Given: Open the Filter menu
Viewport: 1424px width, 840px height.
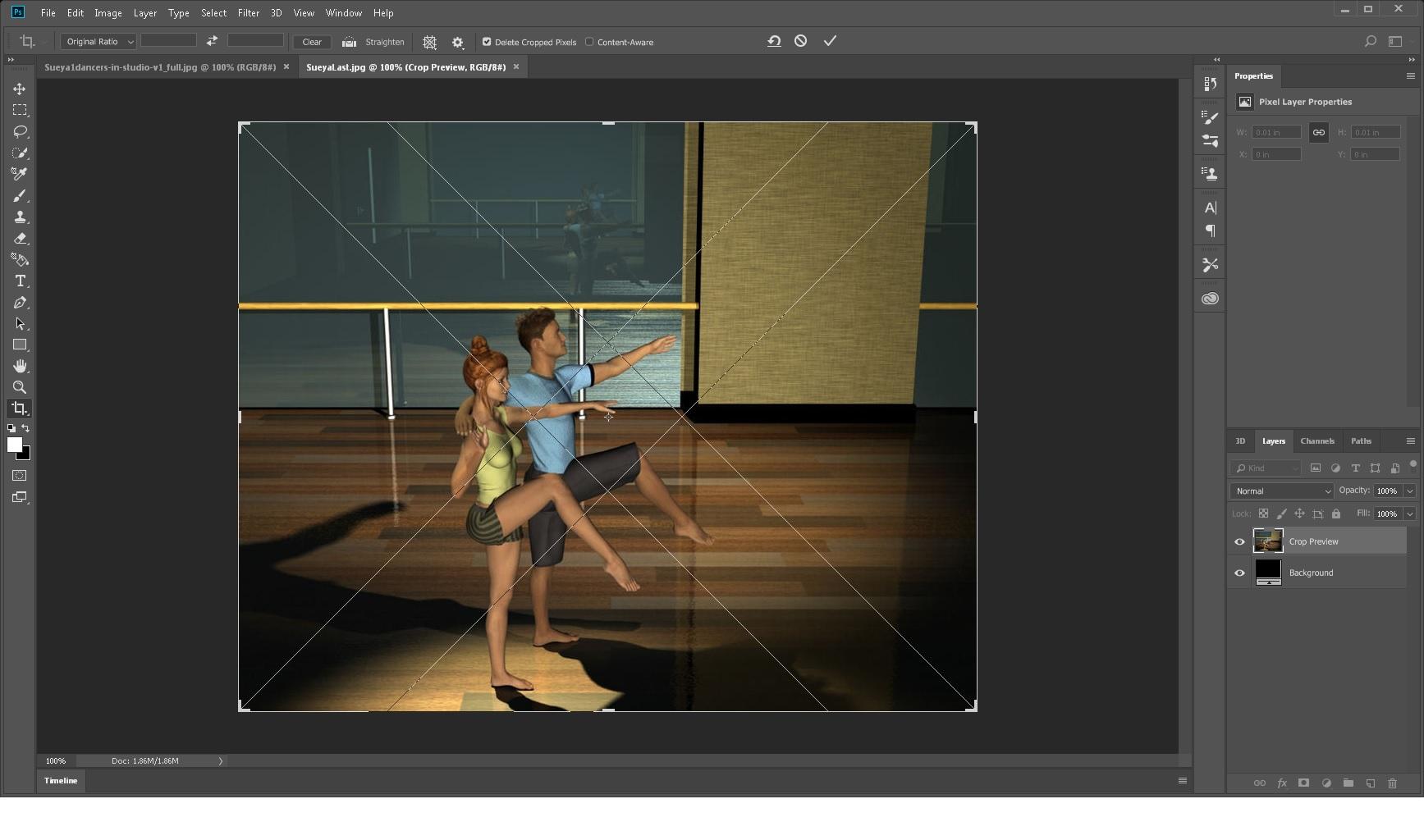Looking at the screenshot, I should [x=248, y=13].
